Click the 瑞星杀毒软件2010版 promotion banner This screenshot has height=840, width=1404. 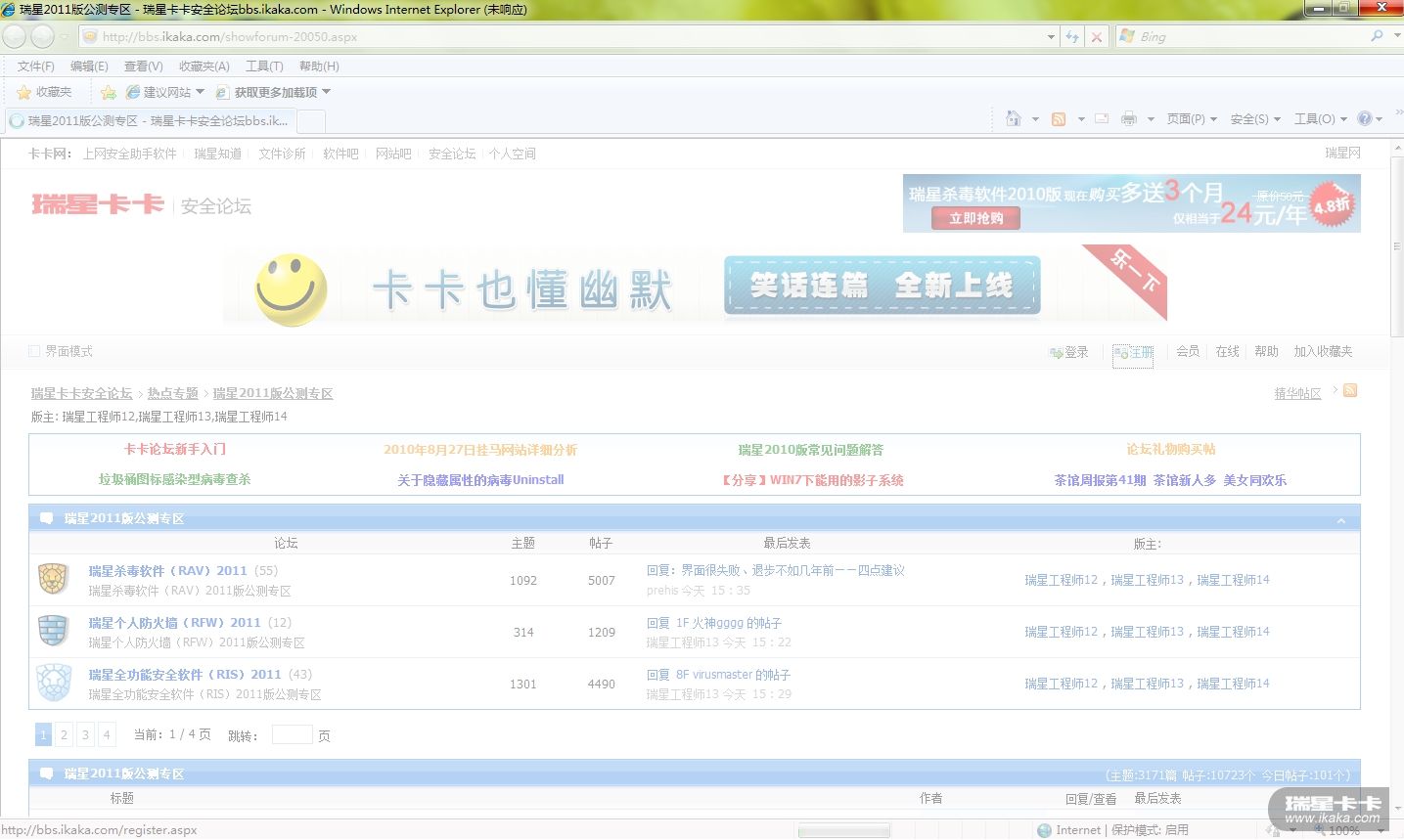pyautogui.click(x=1131, y=203)
